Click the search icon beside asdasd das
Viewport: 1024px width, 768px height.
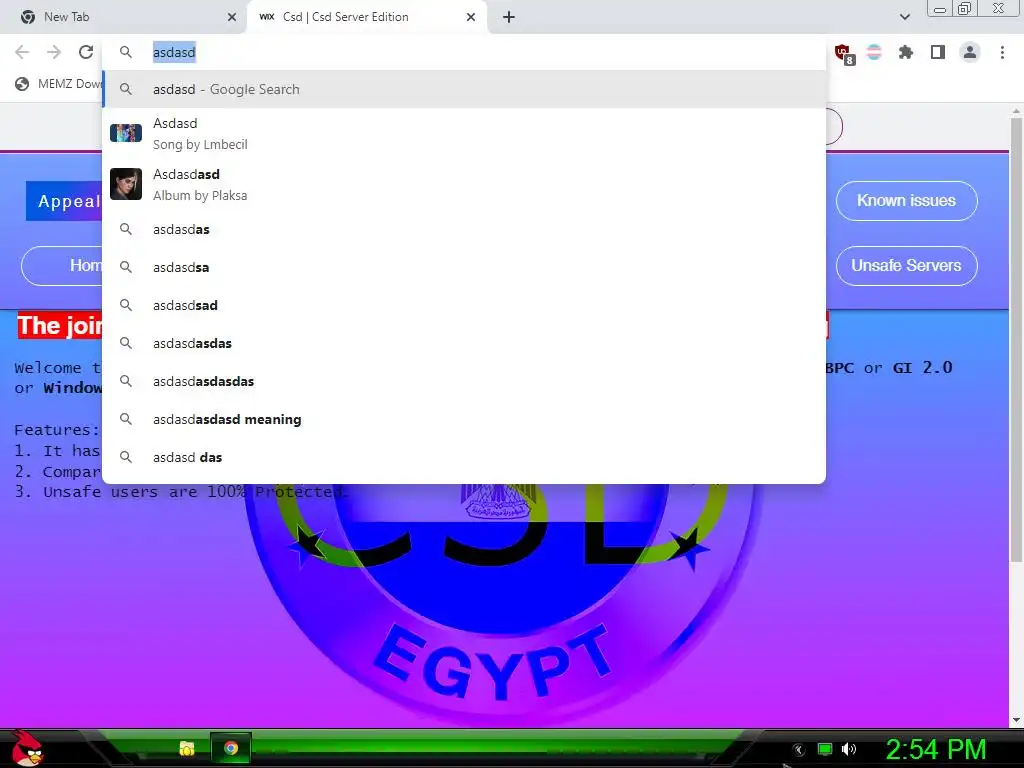126,457
